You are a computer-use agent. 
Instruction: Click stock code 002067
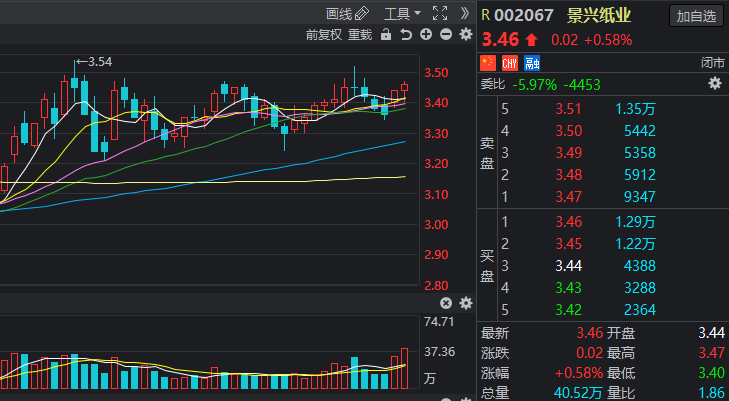(x=524, y=15)
